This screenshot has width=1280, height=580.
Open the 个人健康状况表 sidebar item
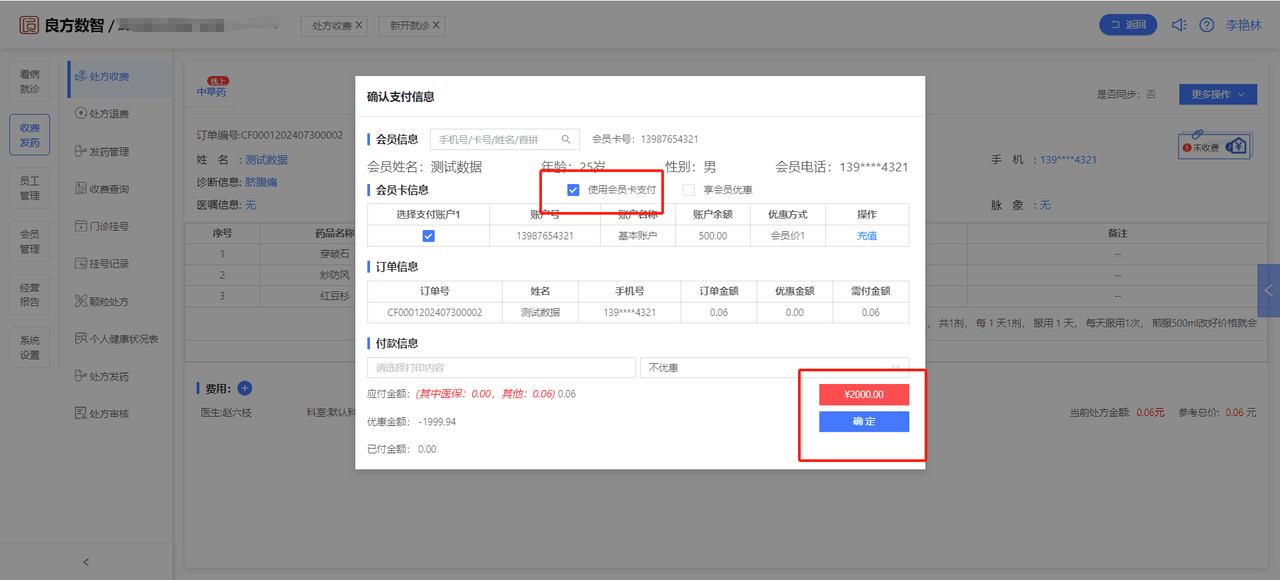117,339
